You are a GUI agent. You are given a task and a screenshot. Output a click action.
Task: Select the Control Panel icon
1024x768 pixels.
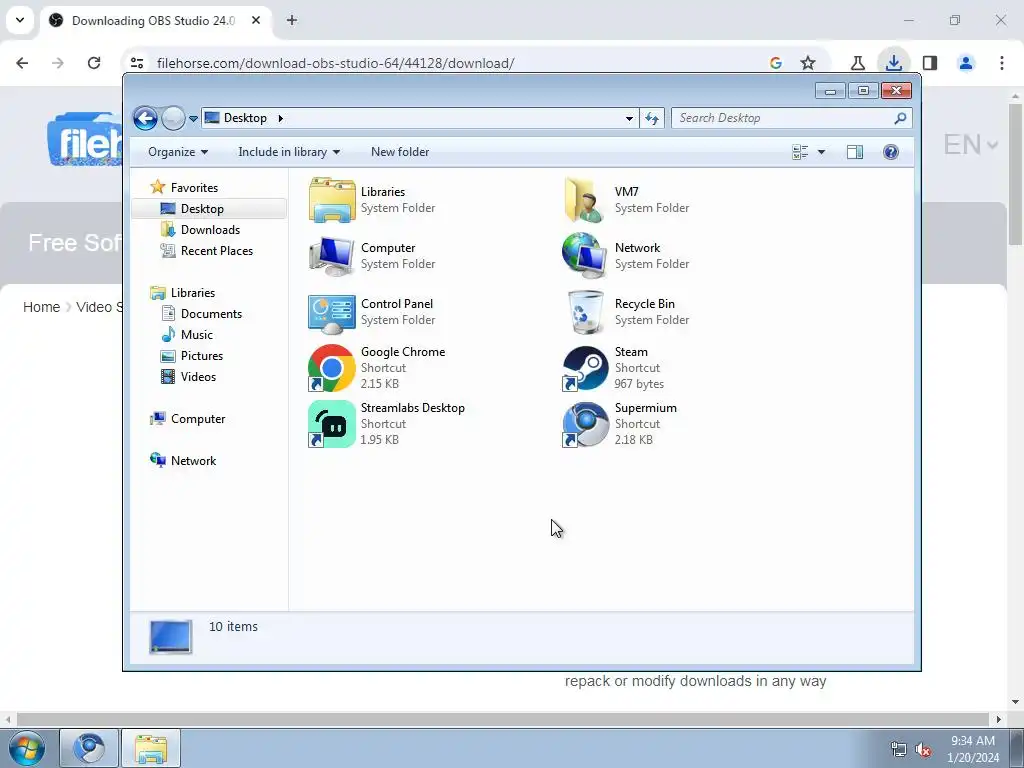coord(332,313)
